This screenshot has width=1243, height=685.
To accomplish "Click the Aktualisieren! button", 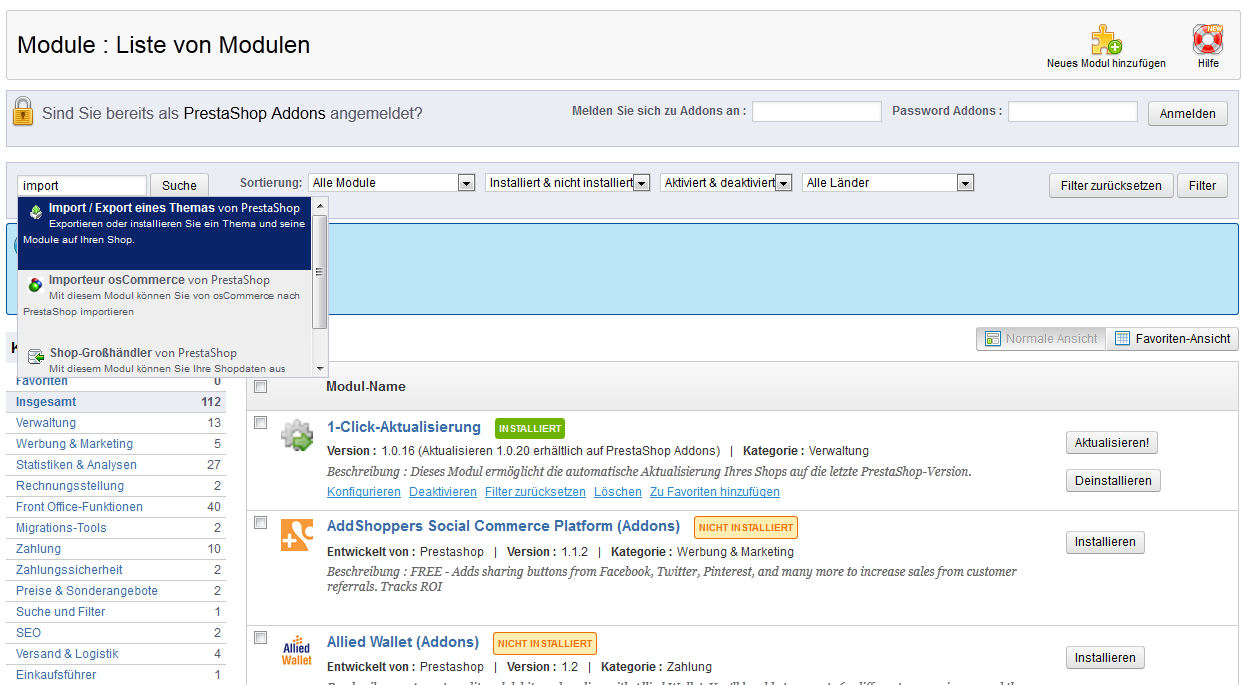I will (1111, 443).
